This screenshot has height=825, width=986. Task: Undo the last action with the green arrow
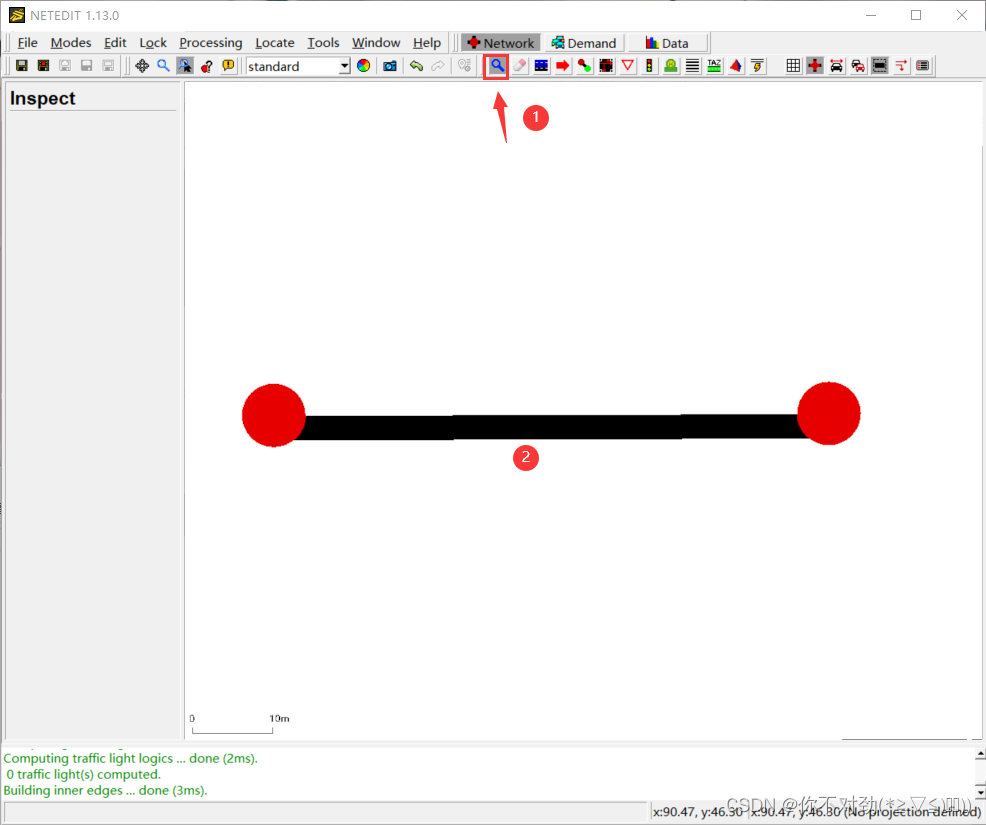click(416, 65)
